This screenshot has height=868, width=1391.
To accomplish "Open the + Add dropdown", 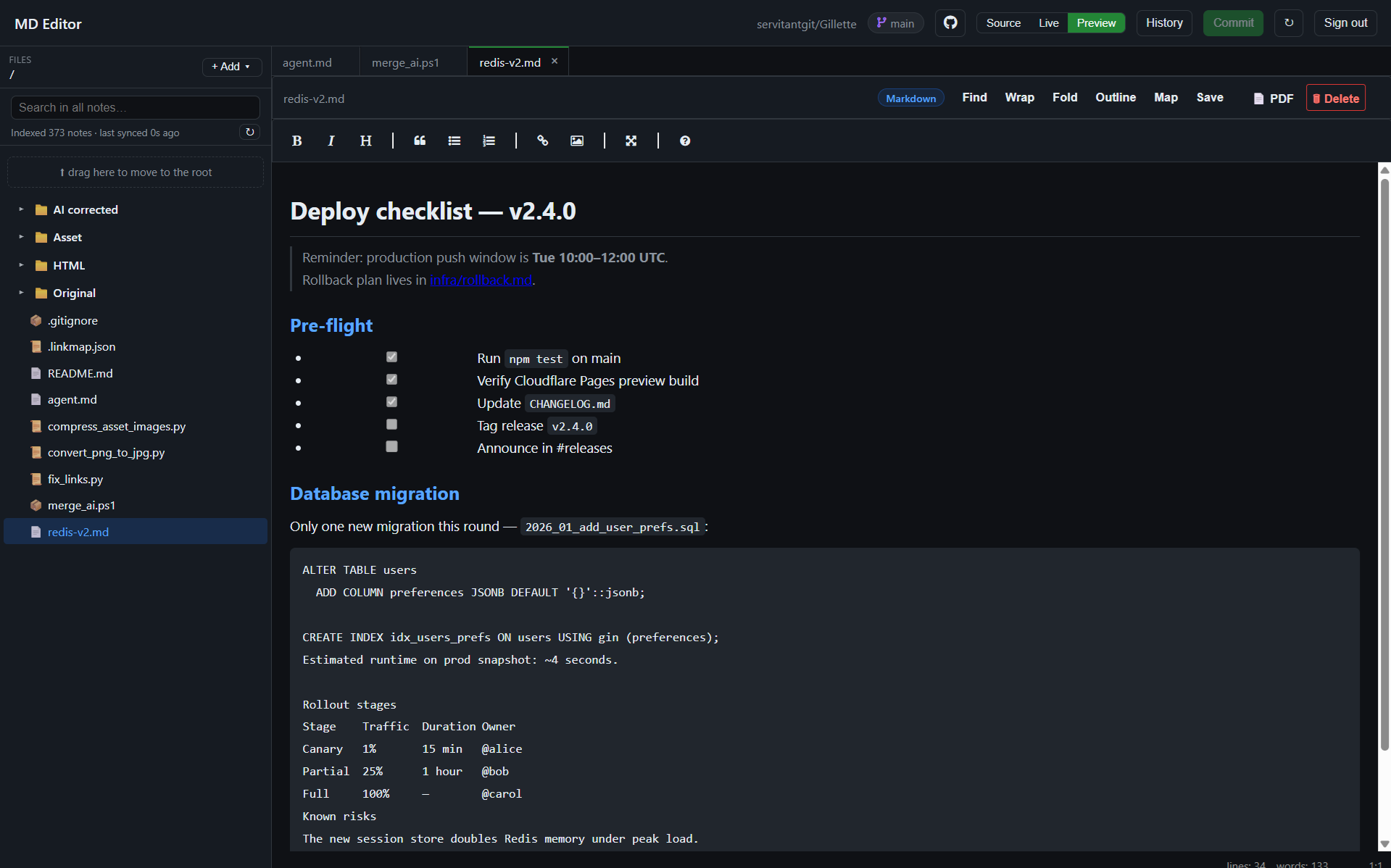I will coord(231,67).
